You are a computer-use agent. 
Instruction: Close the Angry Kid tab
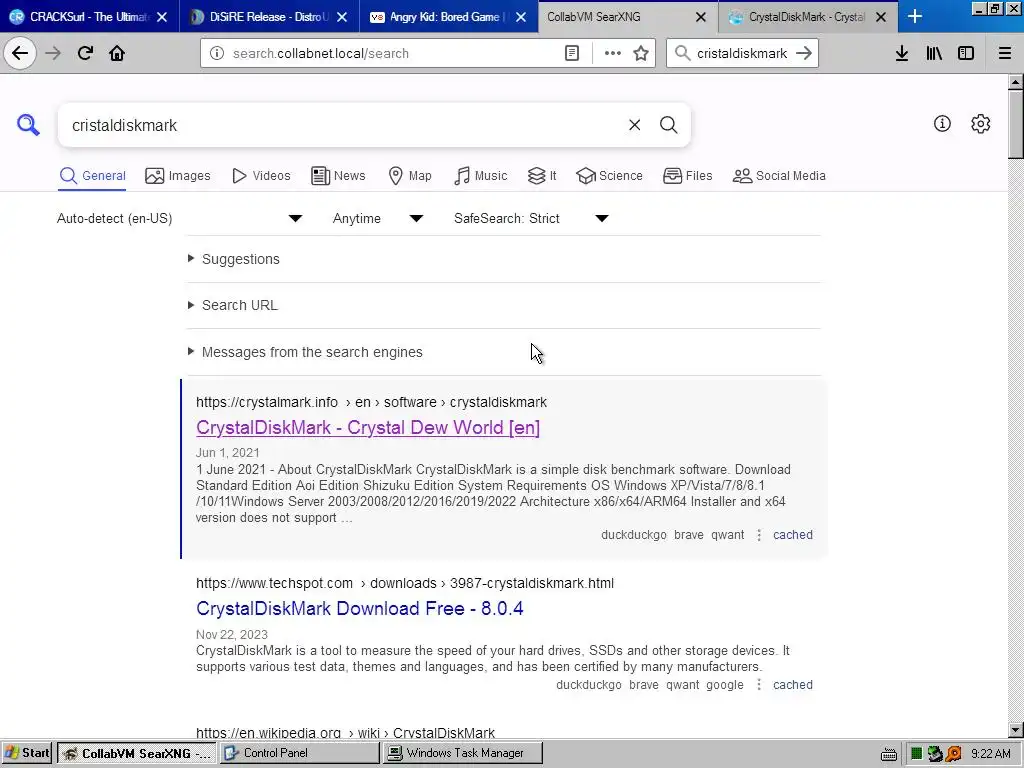pyautogui.click(x=520, y=17)
